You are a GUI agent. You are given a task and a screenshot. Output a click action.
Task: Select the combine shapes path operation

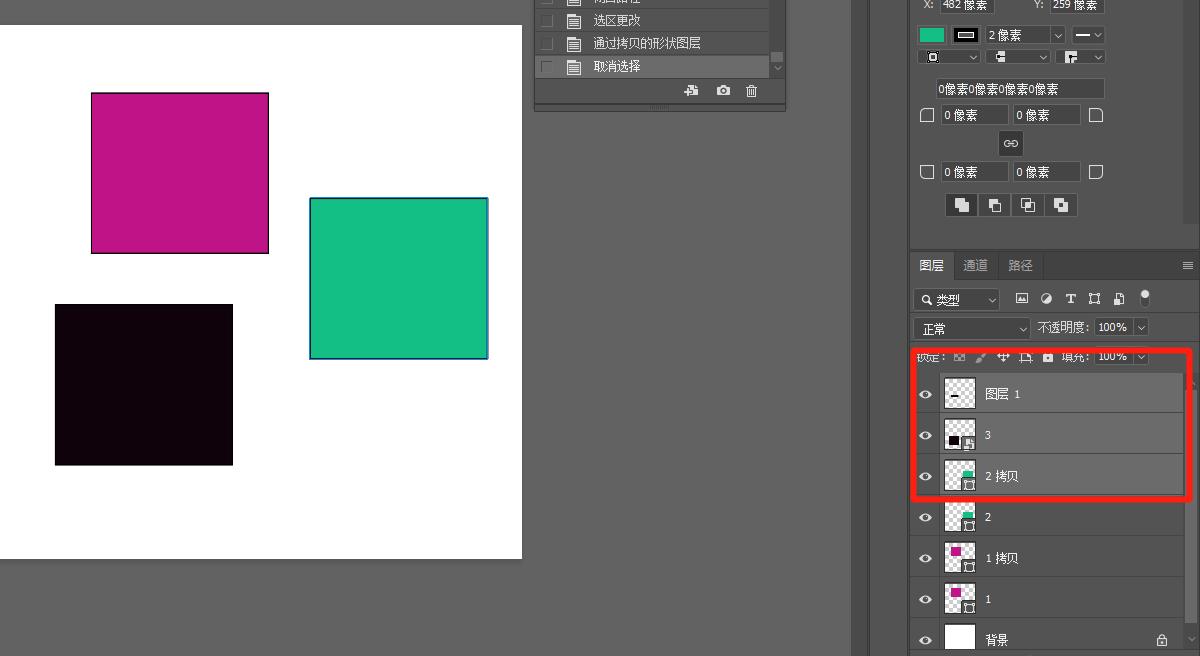pyautogui.click(x=961, y=205)
